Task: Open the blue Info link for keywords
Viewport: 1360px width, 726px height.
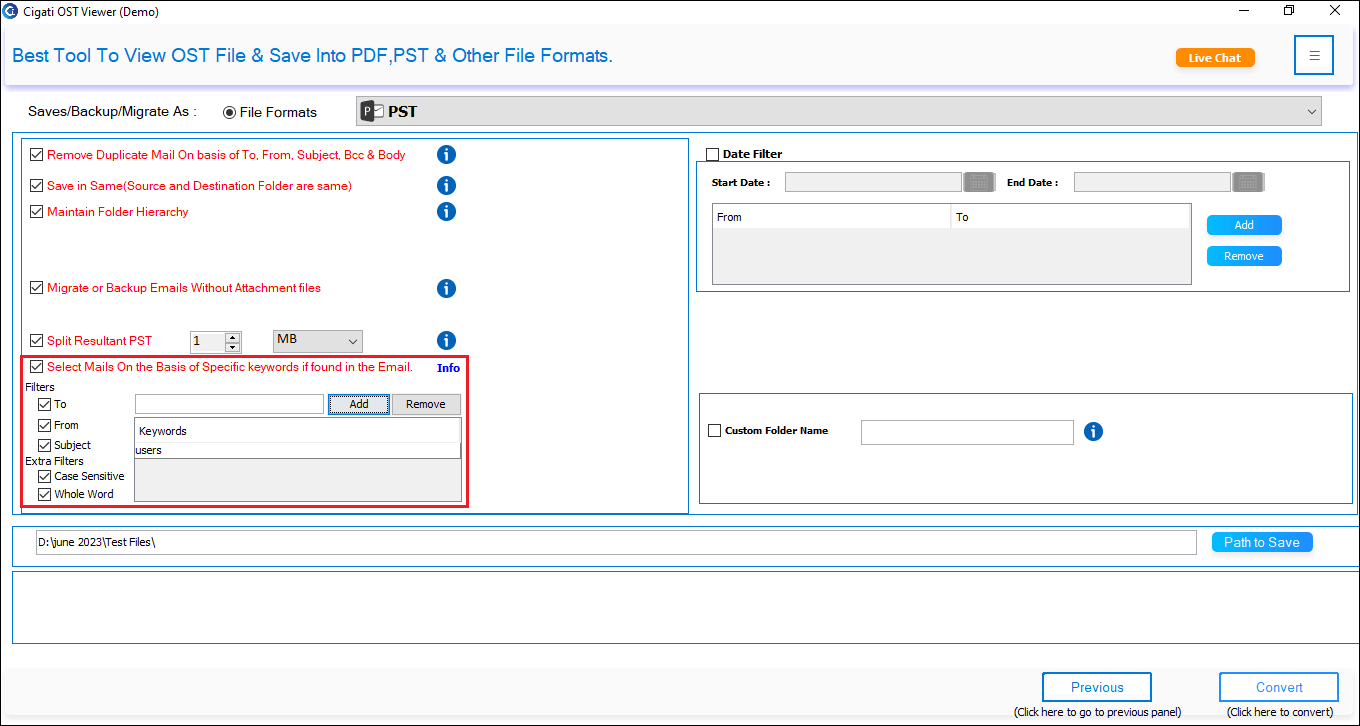Action: 448,368
